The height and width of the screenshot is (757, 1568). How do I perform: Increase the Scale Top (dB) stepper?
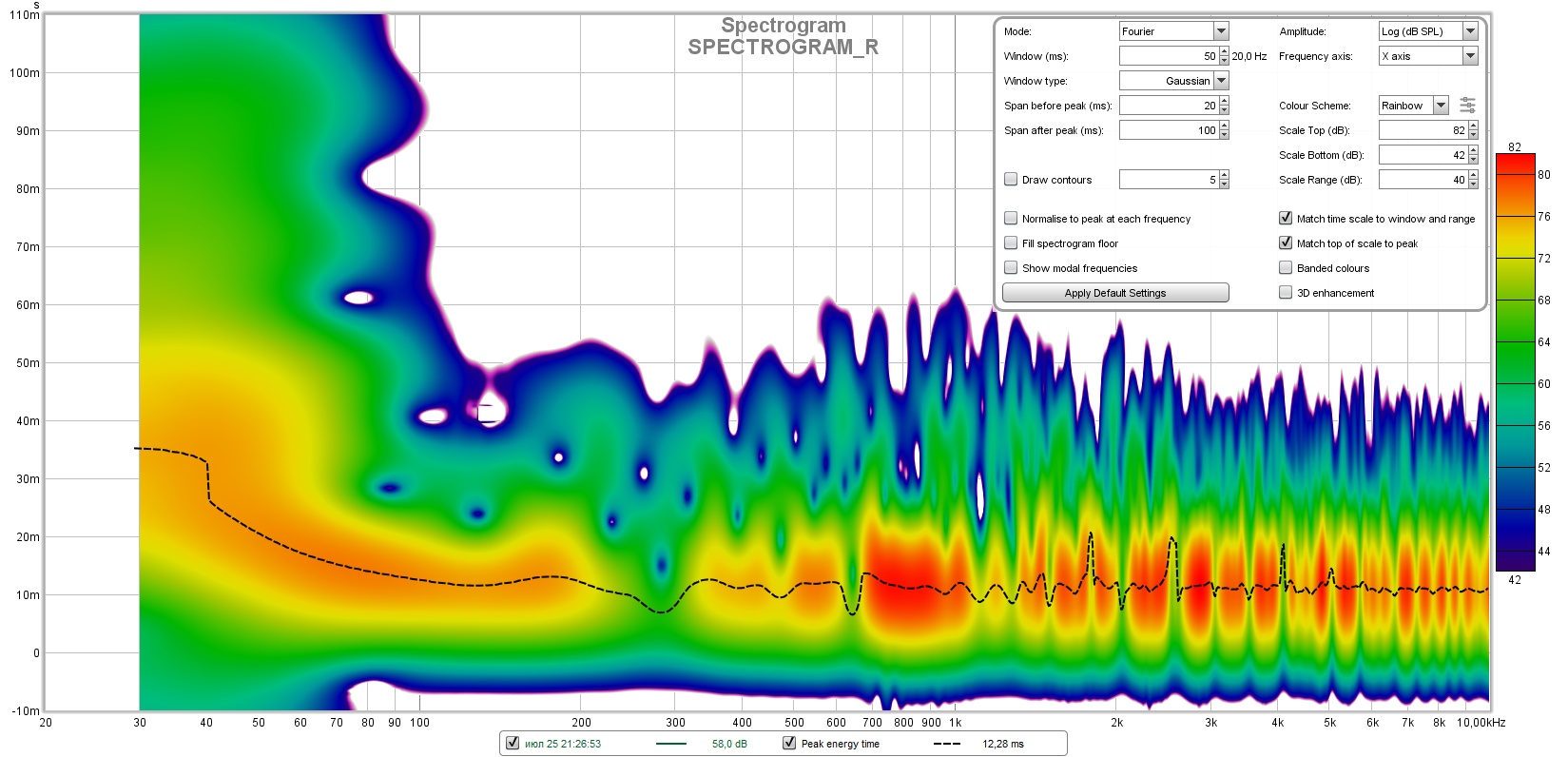click(1473, 126)
